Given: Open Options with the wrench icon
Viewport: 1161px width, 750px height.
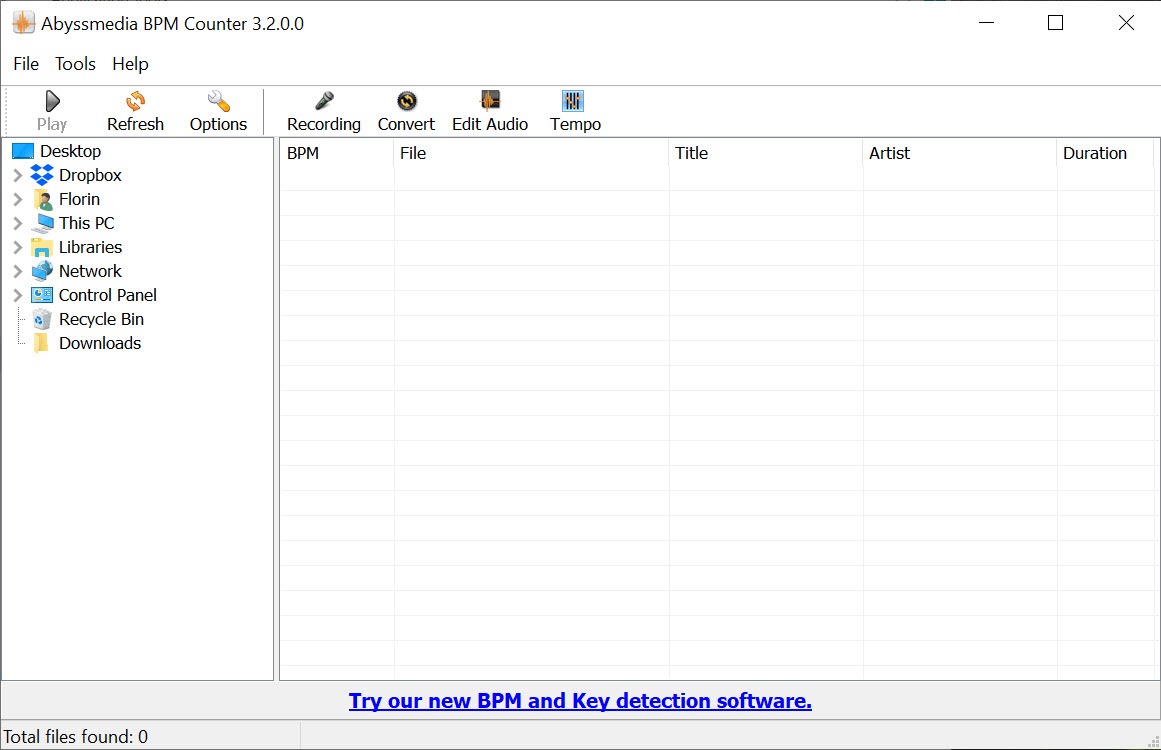Looking at the screenshot, I should pos(218,101).
